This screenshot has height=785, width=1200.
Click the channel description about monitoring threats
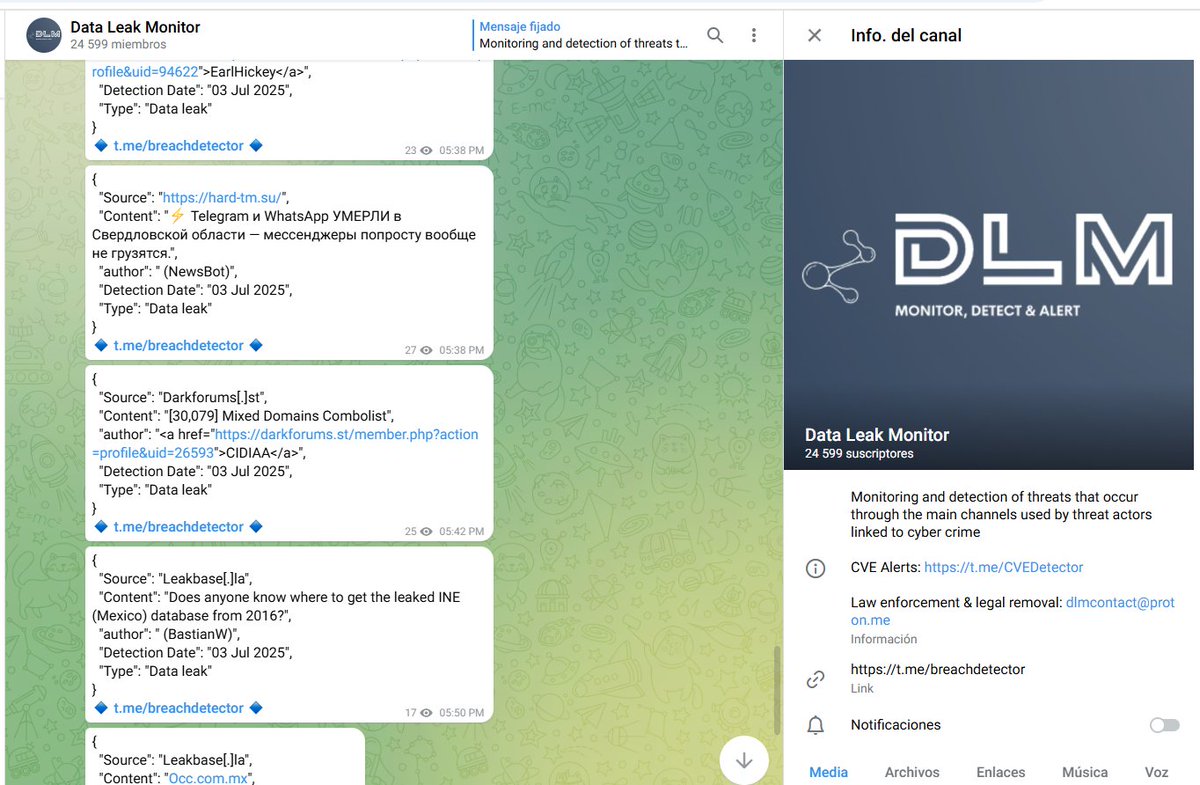1001,514
